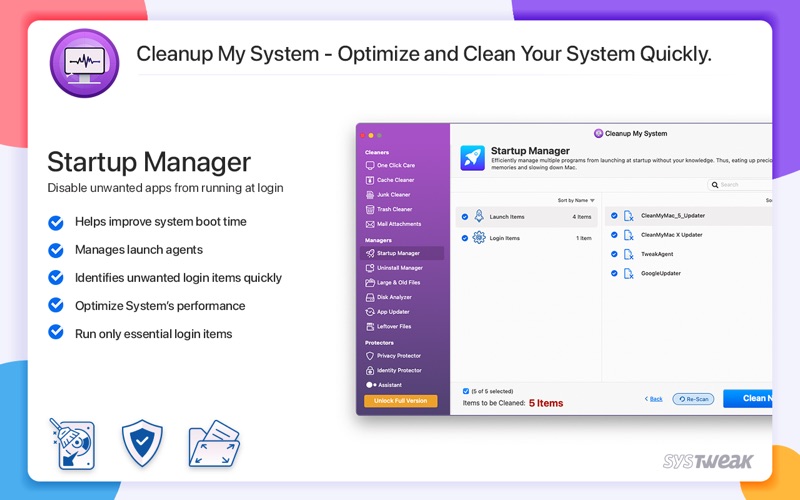The height and width of the screenshot is (500, 800).
Task: Click the Uninstall Manager icon
Action: point(370,268)
